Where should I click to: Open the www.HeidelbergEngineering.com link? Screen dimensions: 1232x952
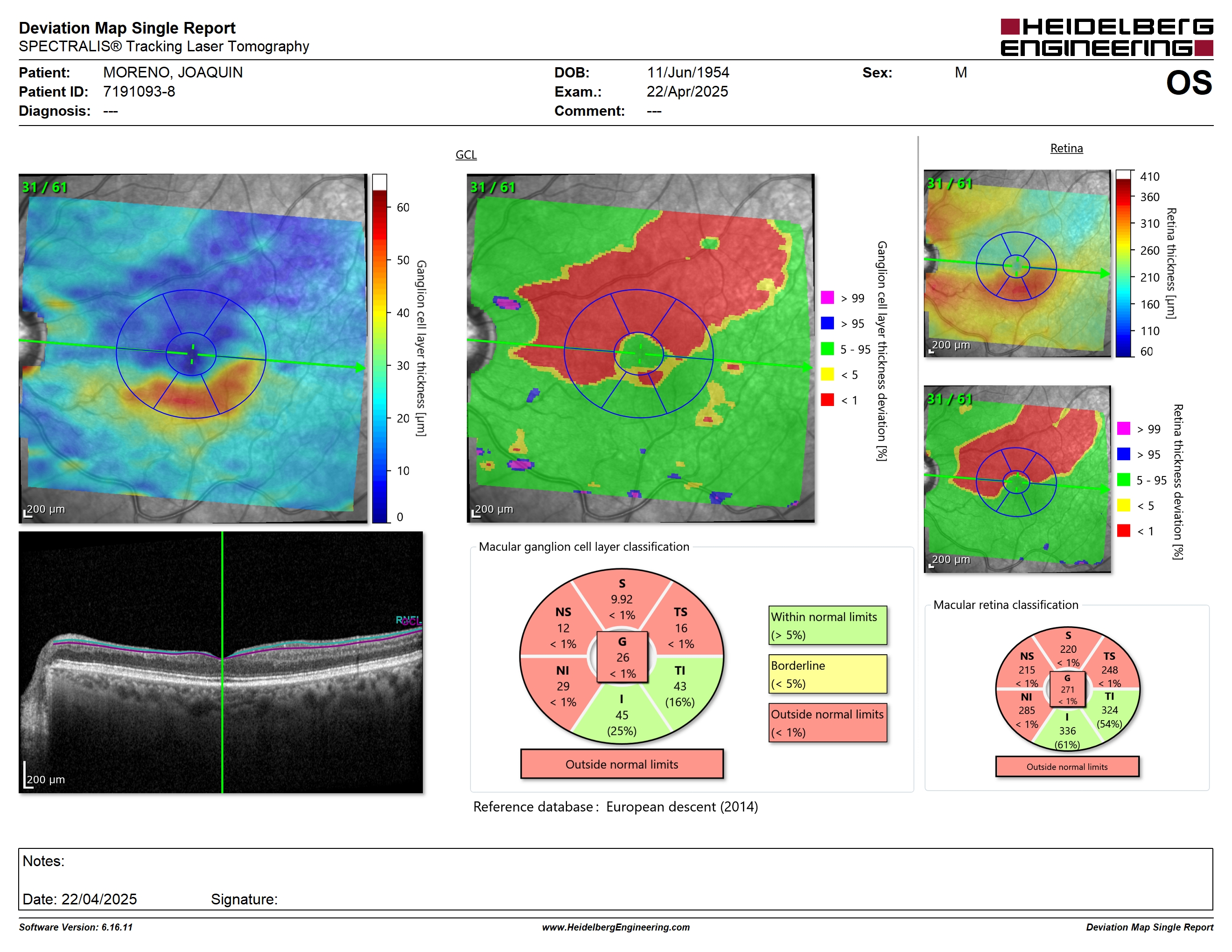click(x=616, y=927)
